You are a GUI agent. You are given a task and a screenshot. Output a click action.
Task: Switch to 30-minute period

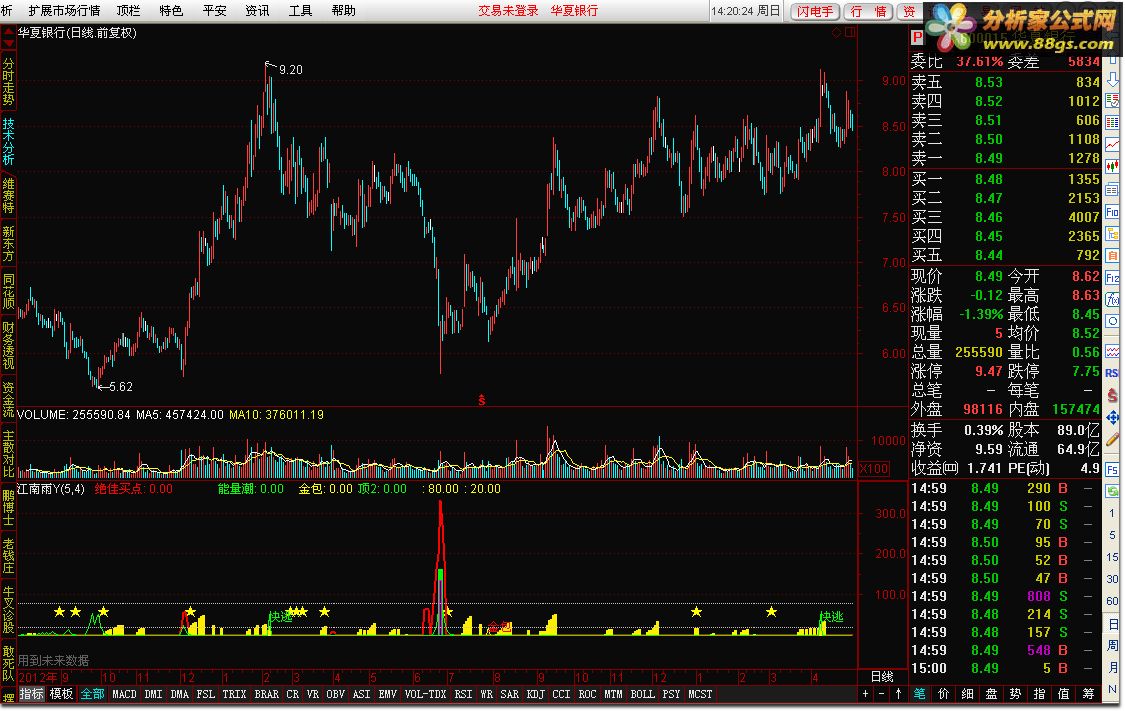point(1112,578)
